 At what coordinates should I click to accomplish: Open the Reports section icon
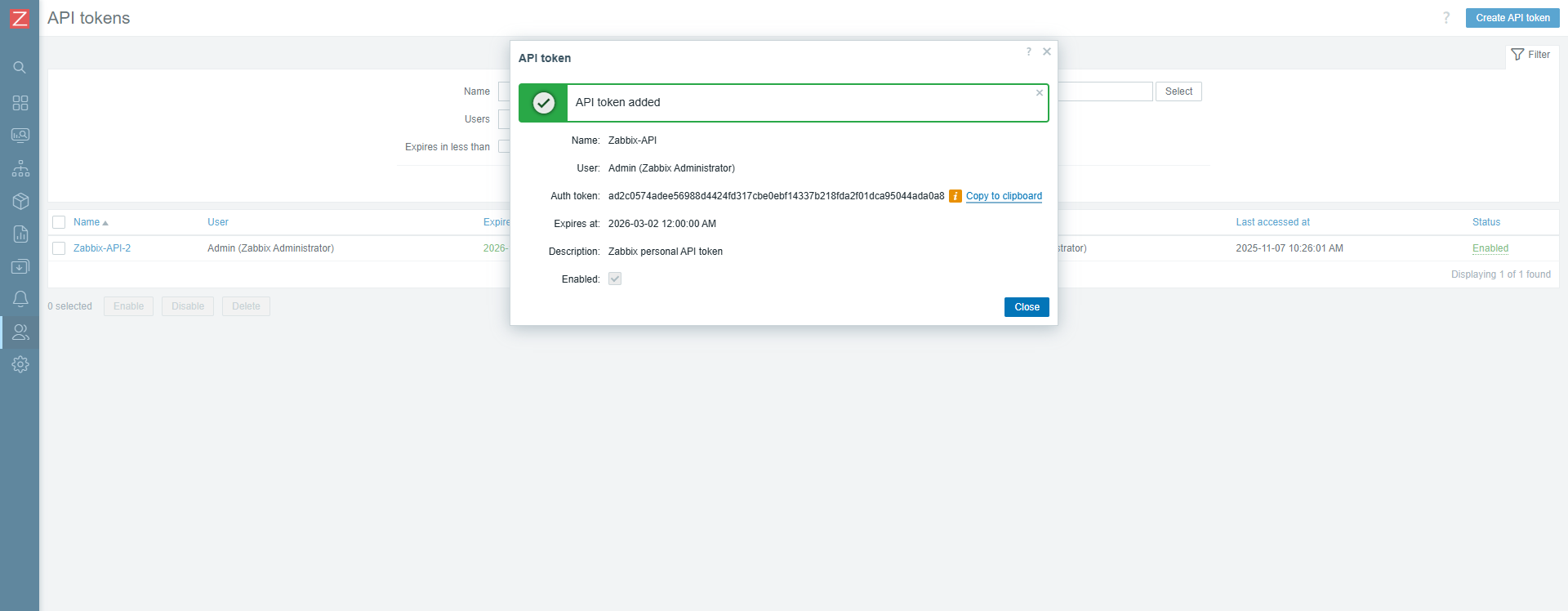pyautogui.click(x=20, y=234)
